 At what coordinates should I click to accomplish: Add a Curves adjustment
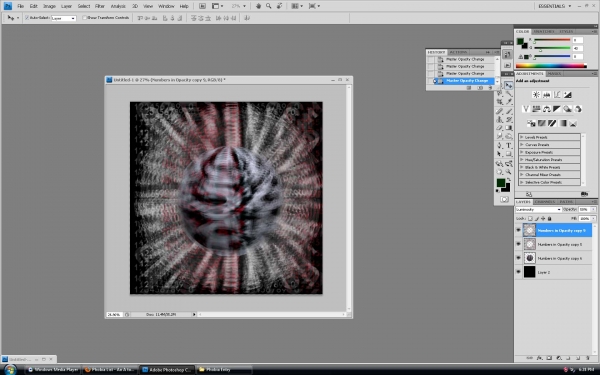(x=557, y=95)
